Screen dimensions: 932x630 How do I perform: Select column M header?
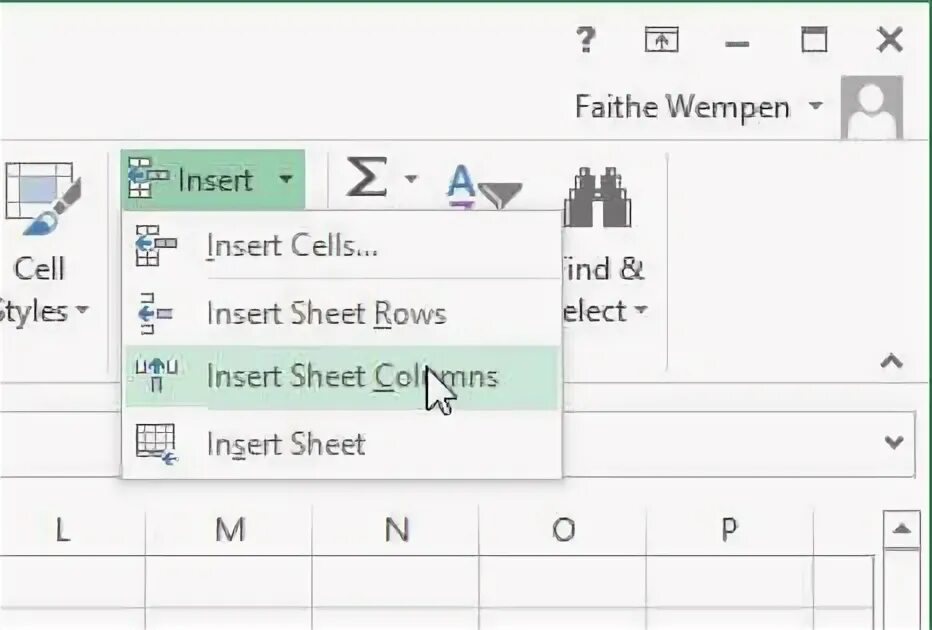point(230,529)
